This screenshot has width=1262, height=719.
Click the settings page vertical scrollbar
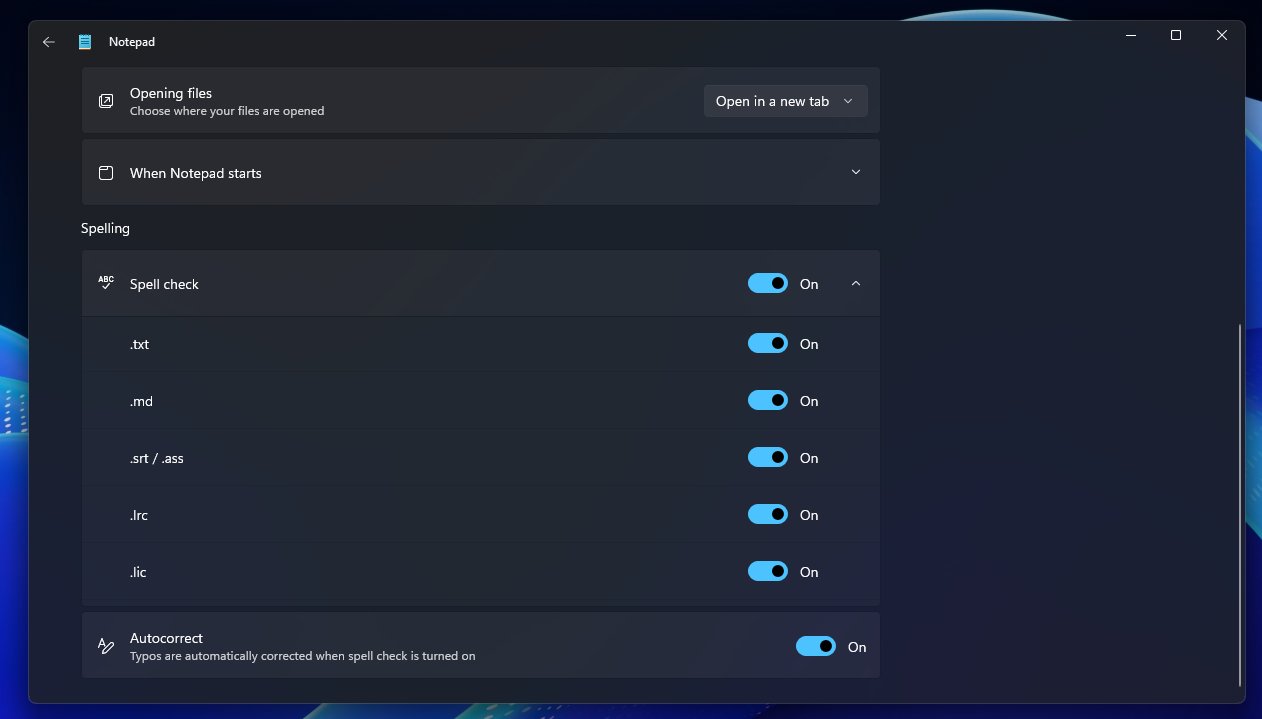pos(1240,505)
